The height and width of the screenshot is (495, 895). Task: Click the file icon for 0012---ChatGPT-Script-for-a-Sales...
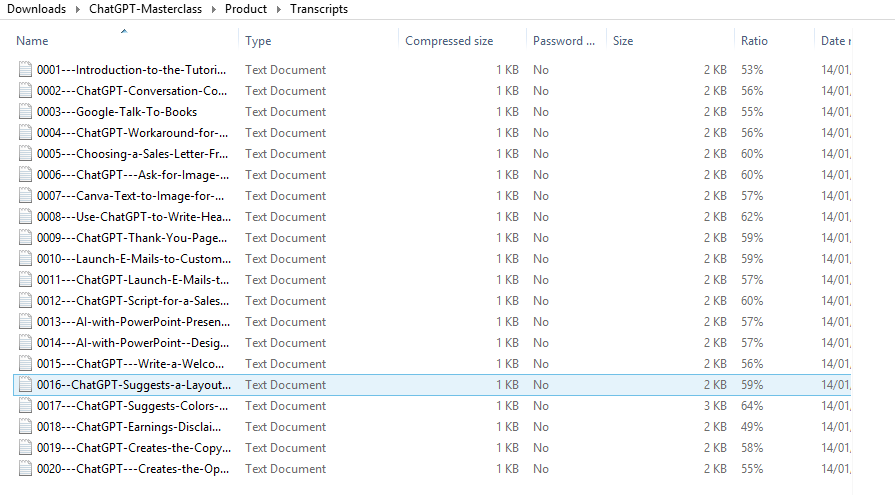25,301
